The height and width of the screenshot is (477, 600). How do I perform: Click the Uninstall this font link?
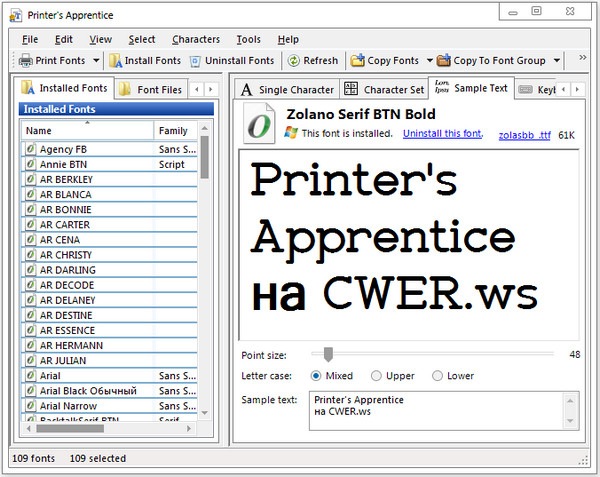443,133
